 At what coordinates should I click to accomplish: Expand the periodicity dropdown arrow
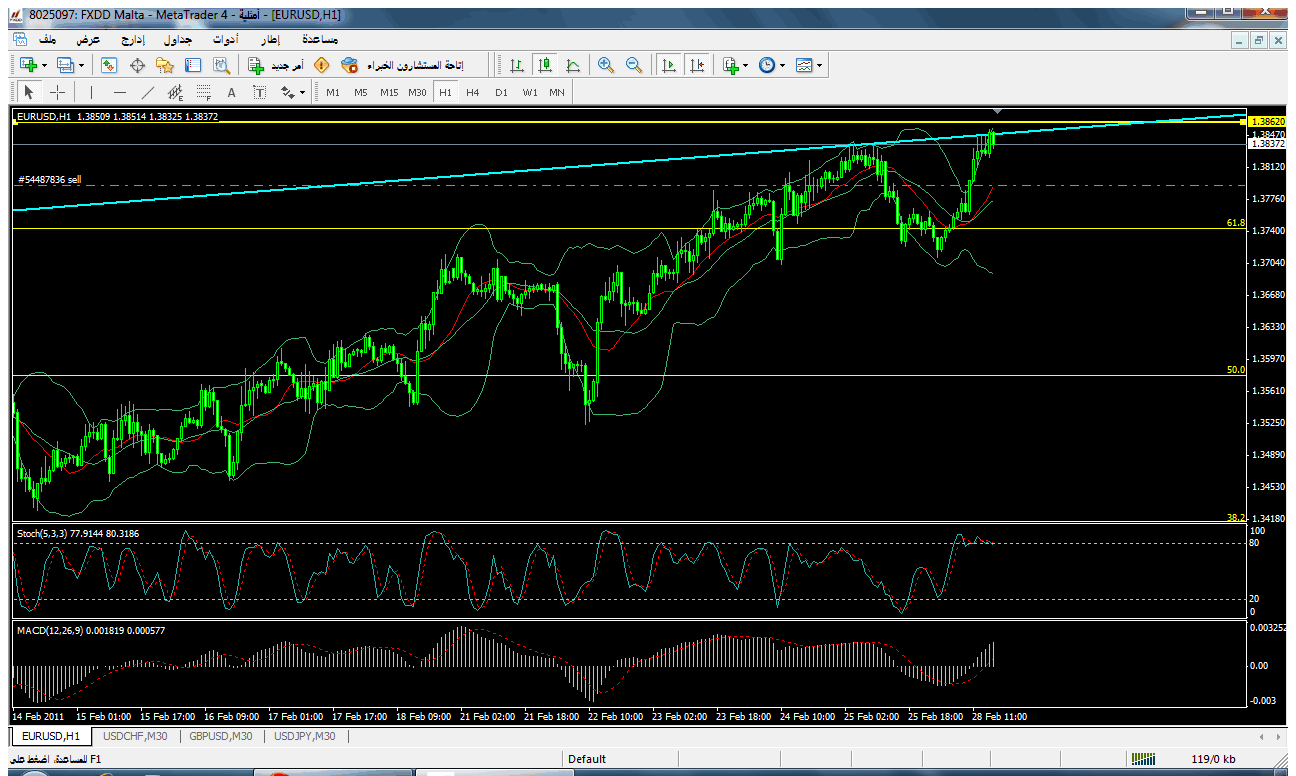pyautogui.click(x=782, y=65)
